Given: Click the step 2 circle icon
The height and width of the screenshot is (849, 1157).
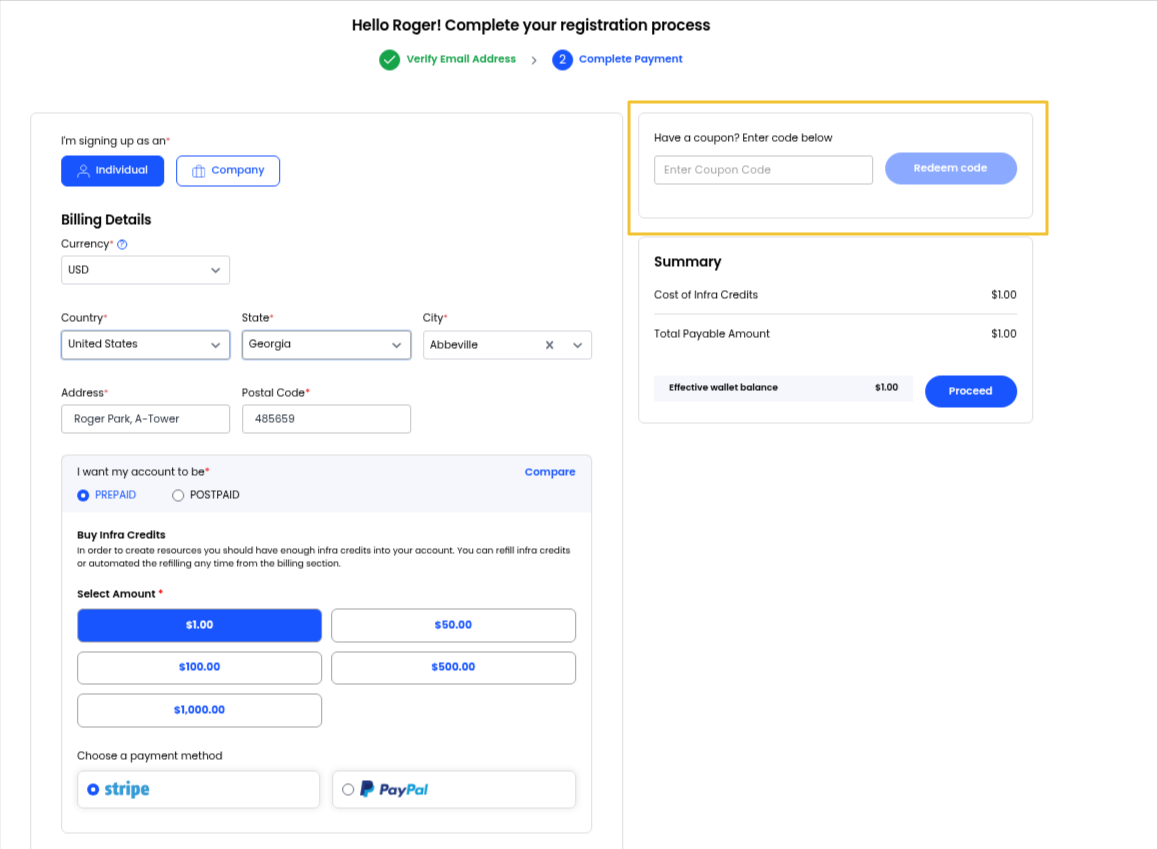Looking at the screenshot, I should coord(562,60).
